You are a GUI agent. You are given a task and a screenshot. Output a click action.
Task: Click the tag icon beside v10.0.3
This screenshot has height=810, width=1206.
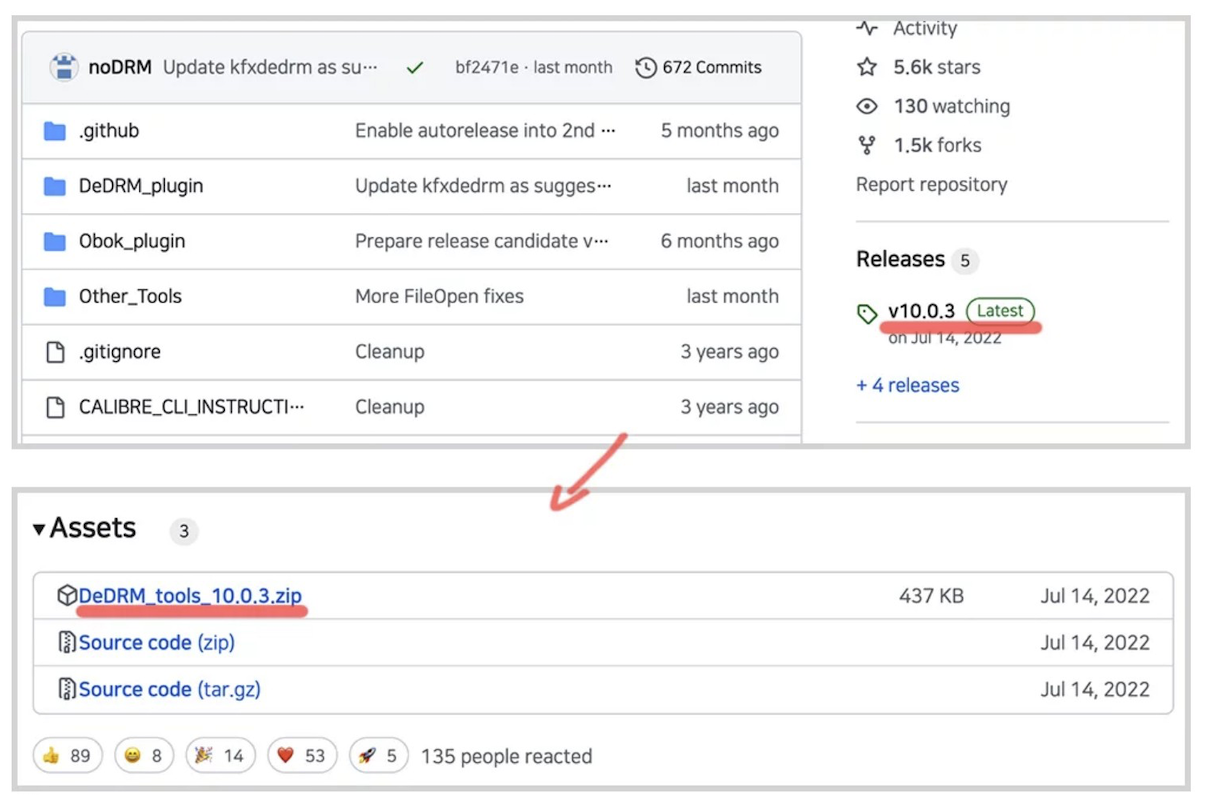pos(867,313)
